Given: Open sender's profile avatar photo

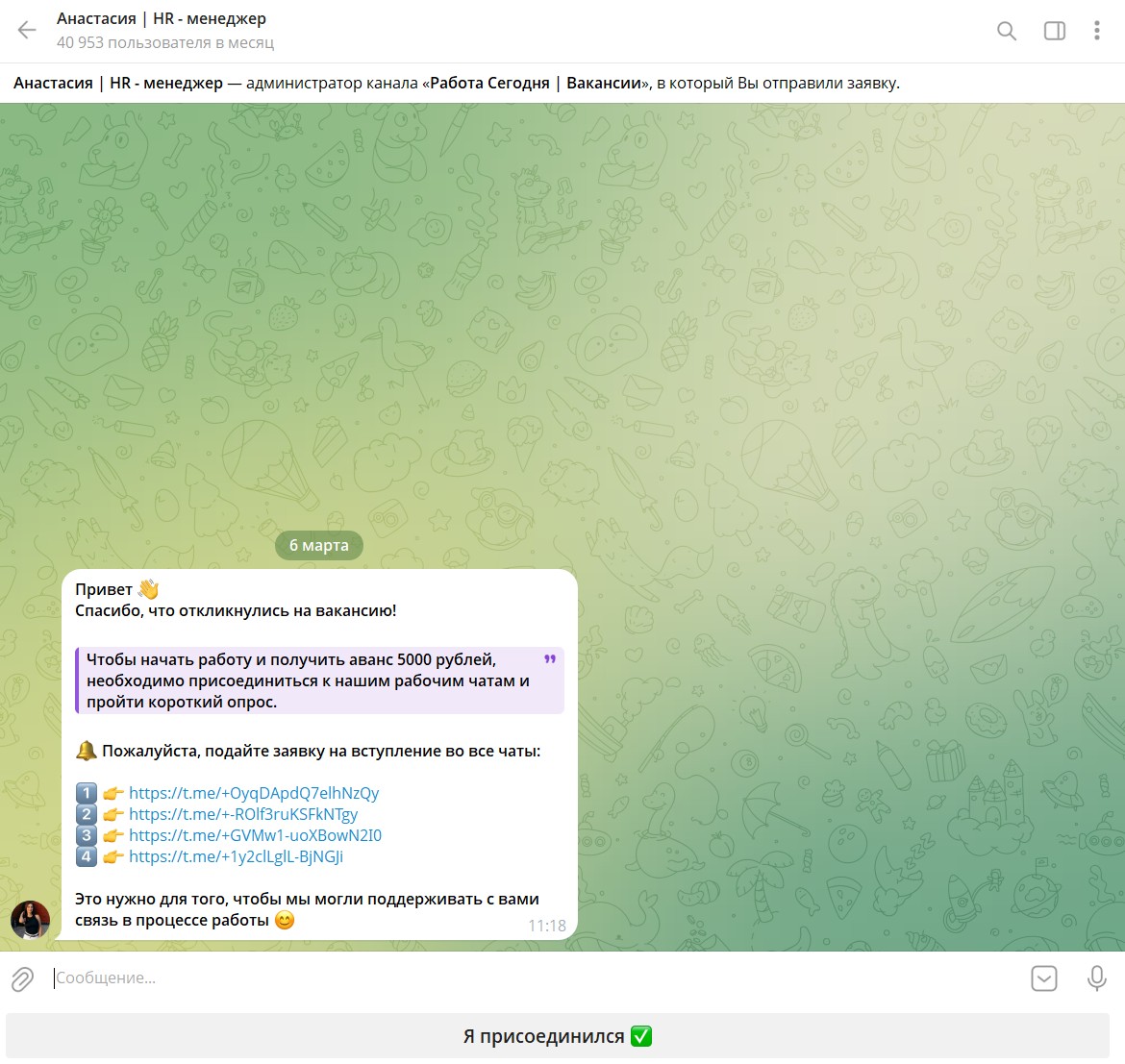Looking at the screenshot, I should coord(30,919).
